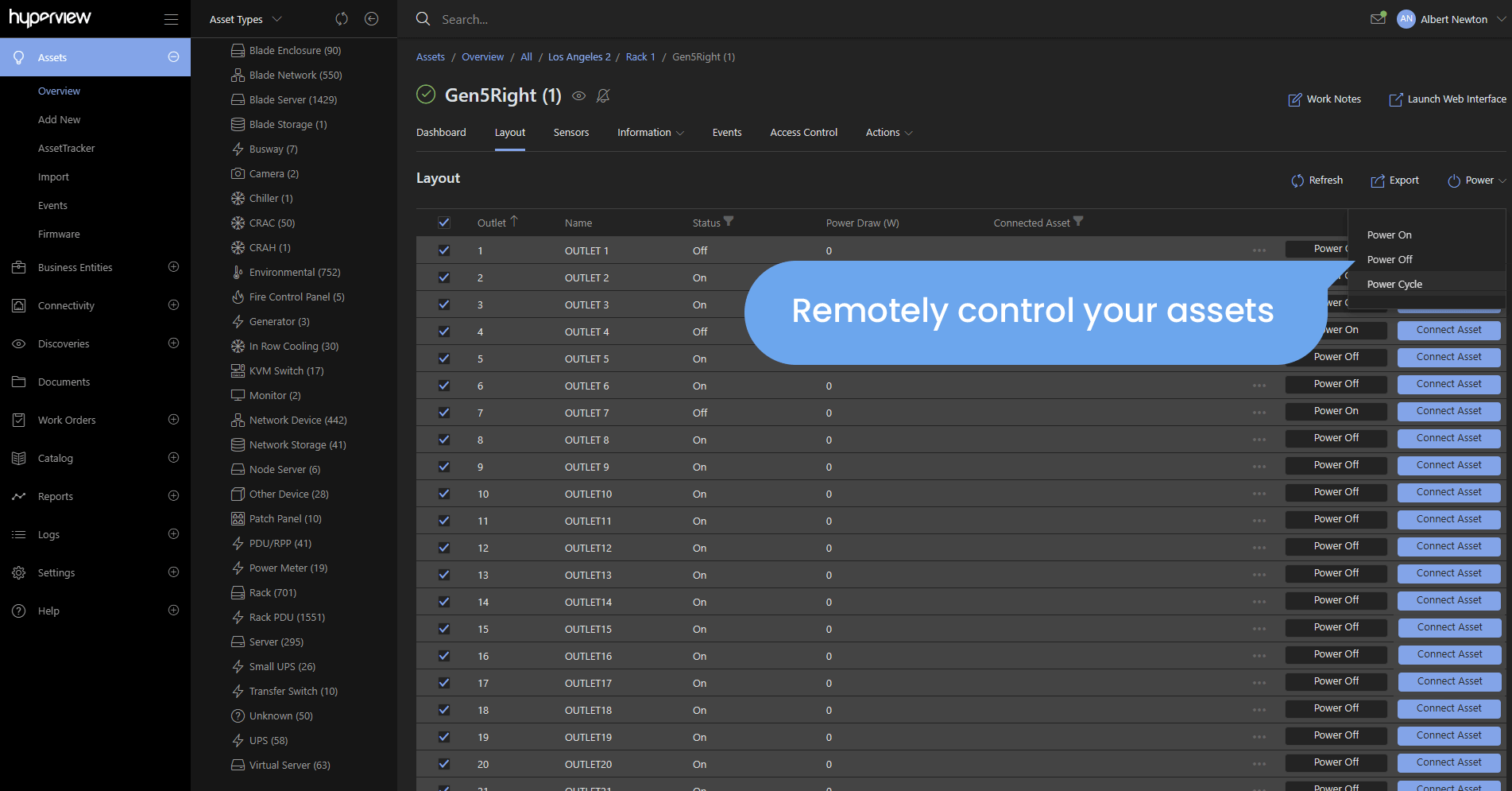
Task: Click the back arrow icon in Asset Types panel
Action: tap(371, 19)
